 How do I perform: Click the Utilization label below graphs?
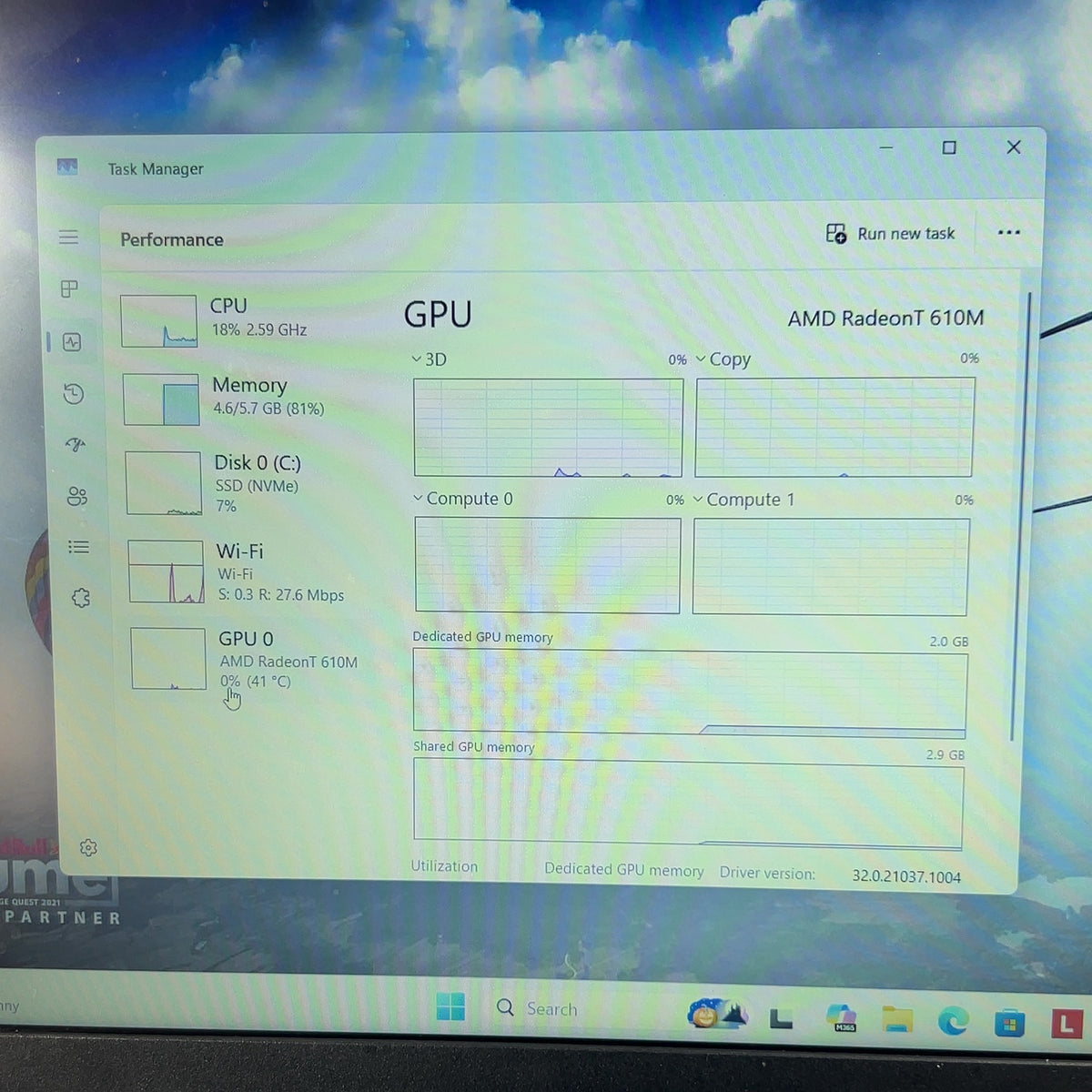444,866
